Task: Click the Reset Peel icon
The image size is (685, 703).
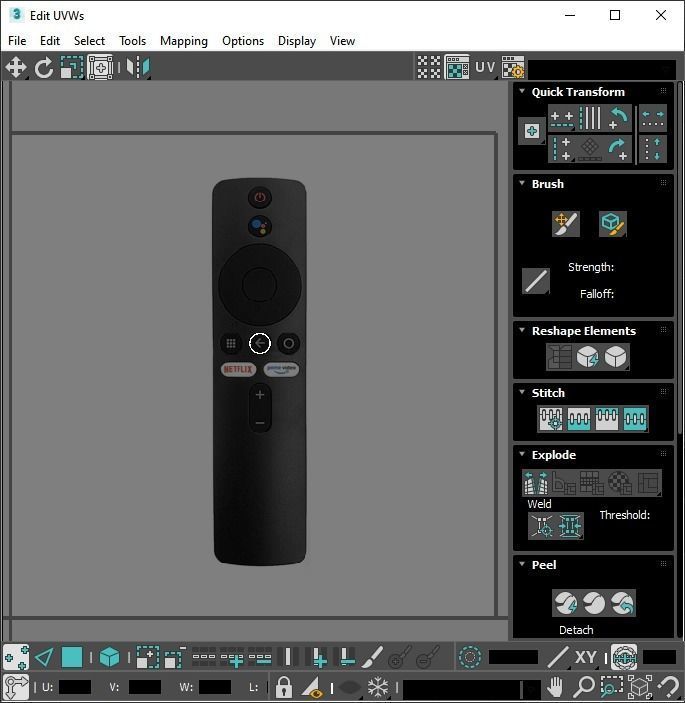Action: [x=622, y=603]
